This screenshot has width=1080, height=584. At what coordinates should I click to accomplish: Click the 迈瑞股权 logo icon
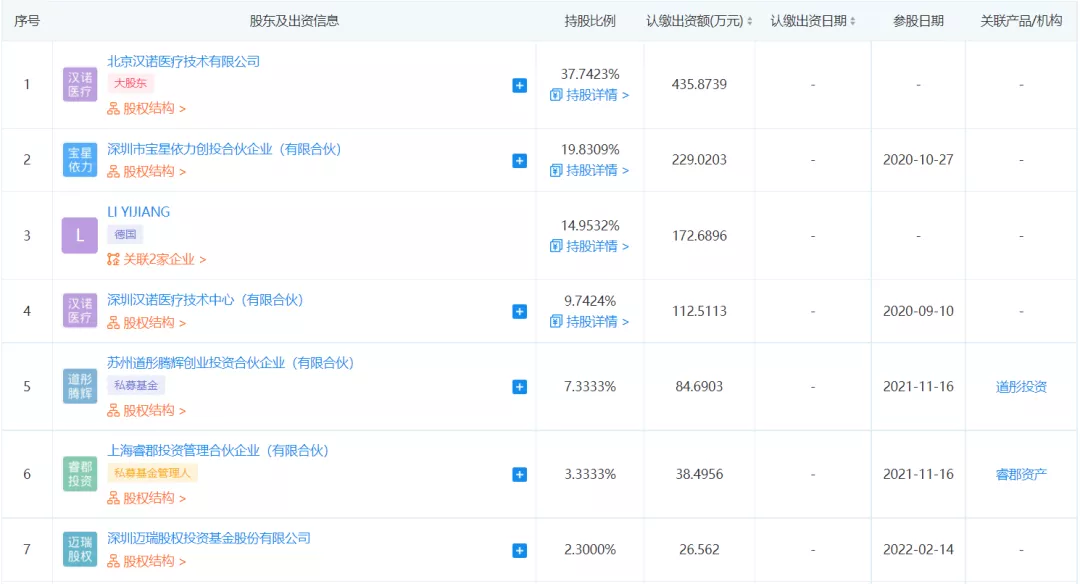pos(80,550)
